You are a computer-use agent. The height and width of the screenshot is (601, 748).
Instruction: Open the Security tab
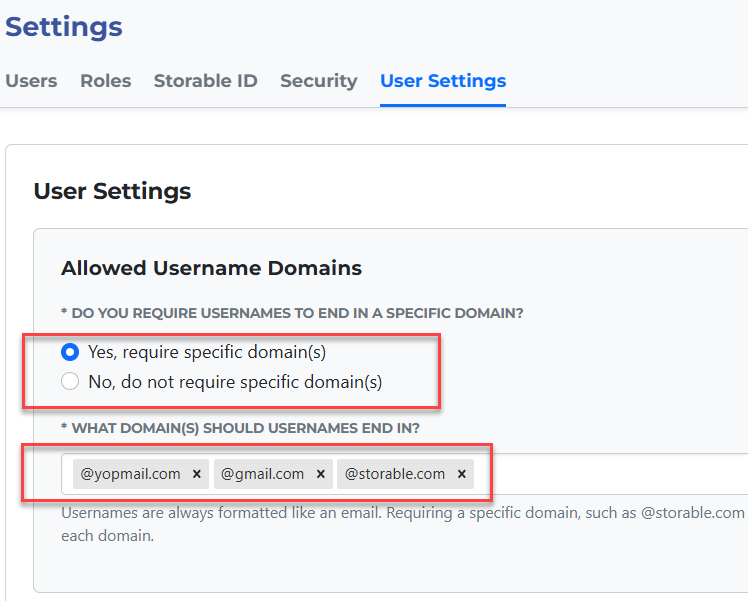318,81
